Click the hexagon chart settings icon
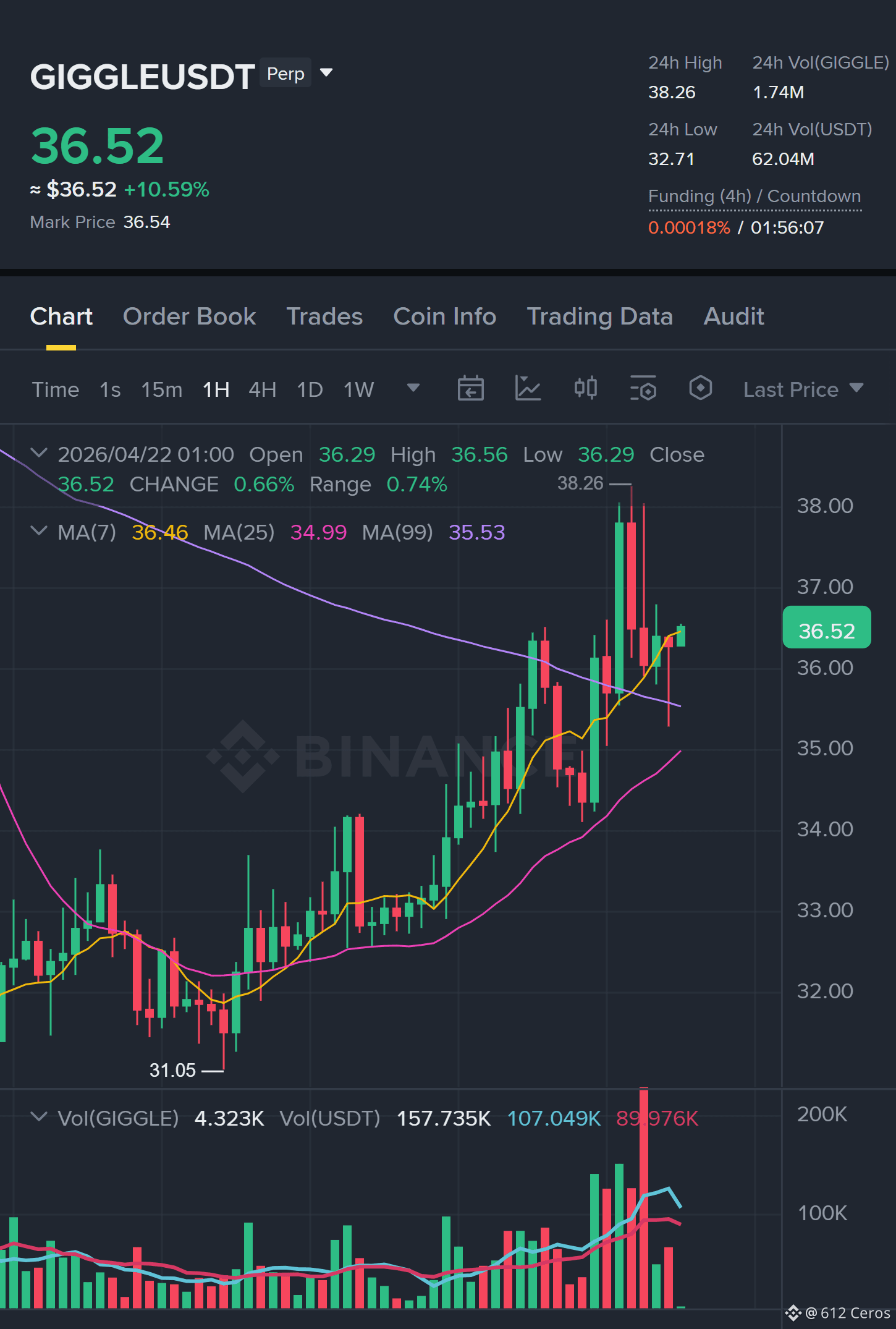This screenshot has width=896, height=1329. pos(700,388)
